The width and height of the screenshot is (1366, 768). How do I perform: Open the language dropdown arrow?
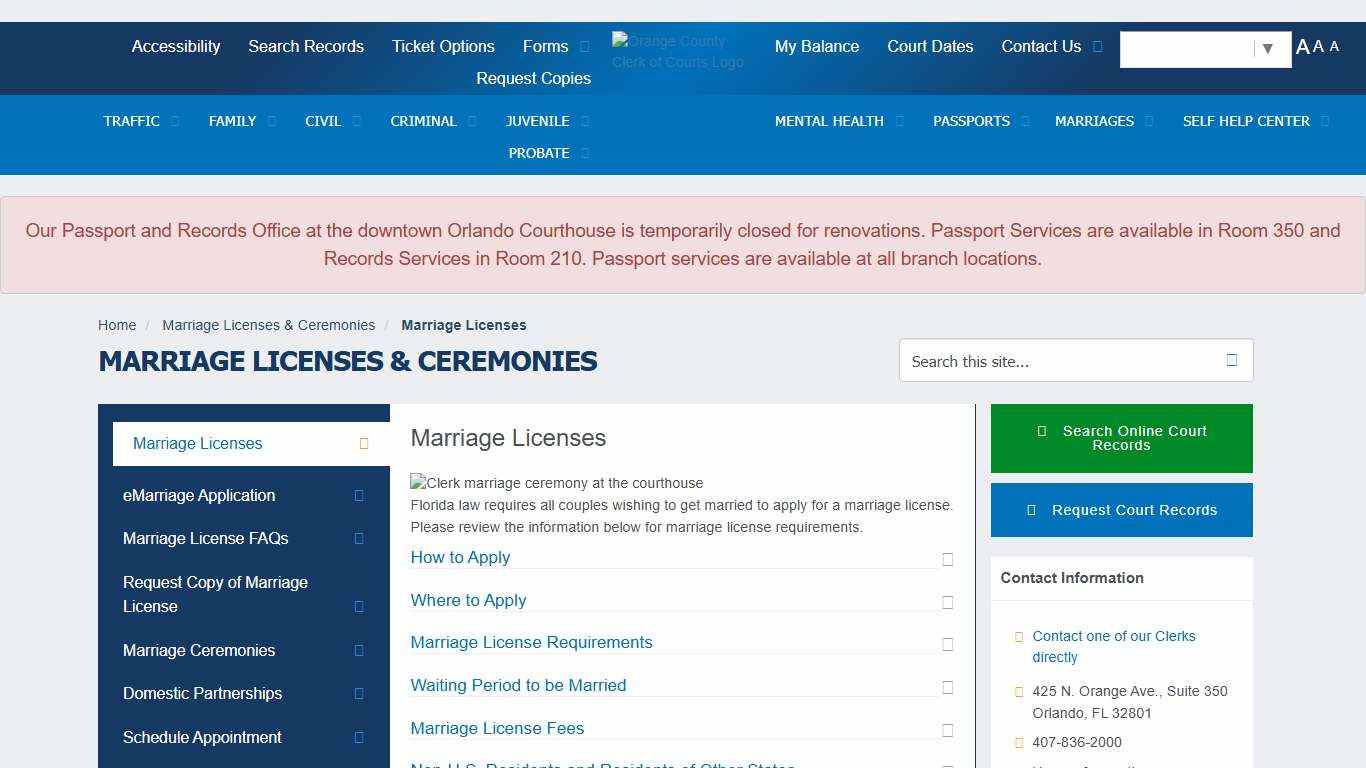(x=1267, y=49)
